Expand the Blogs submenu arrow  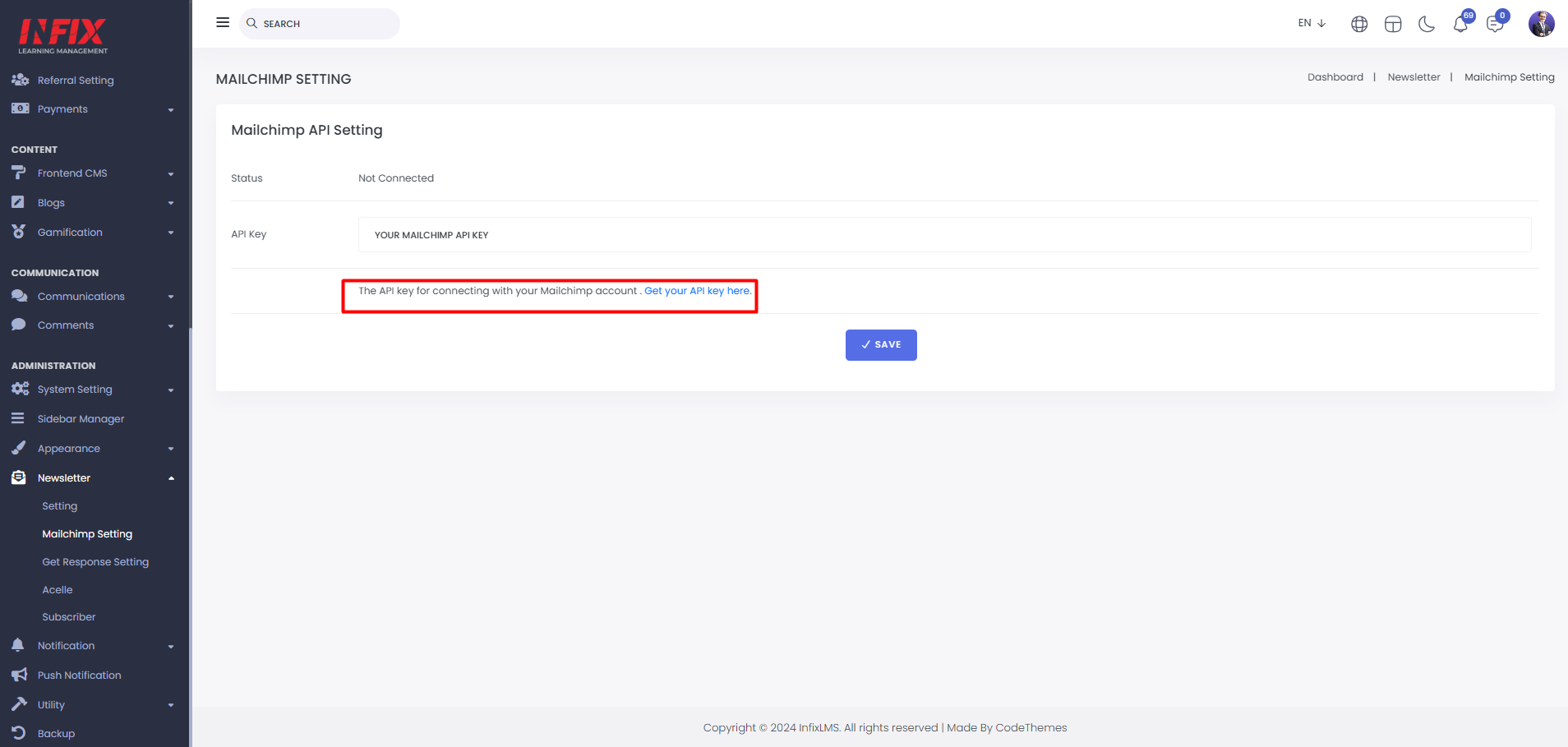171,203
